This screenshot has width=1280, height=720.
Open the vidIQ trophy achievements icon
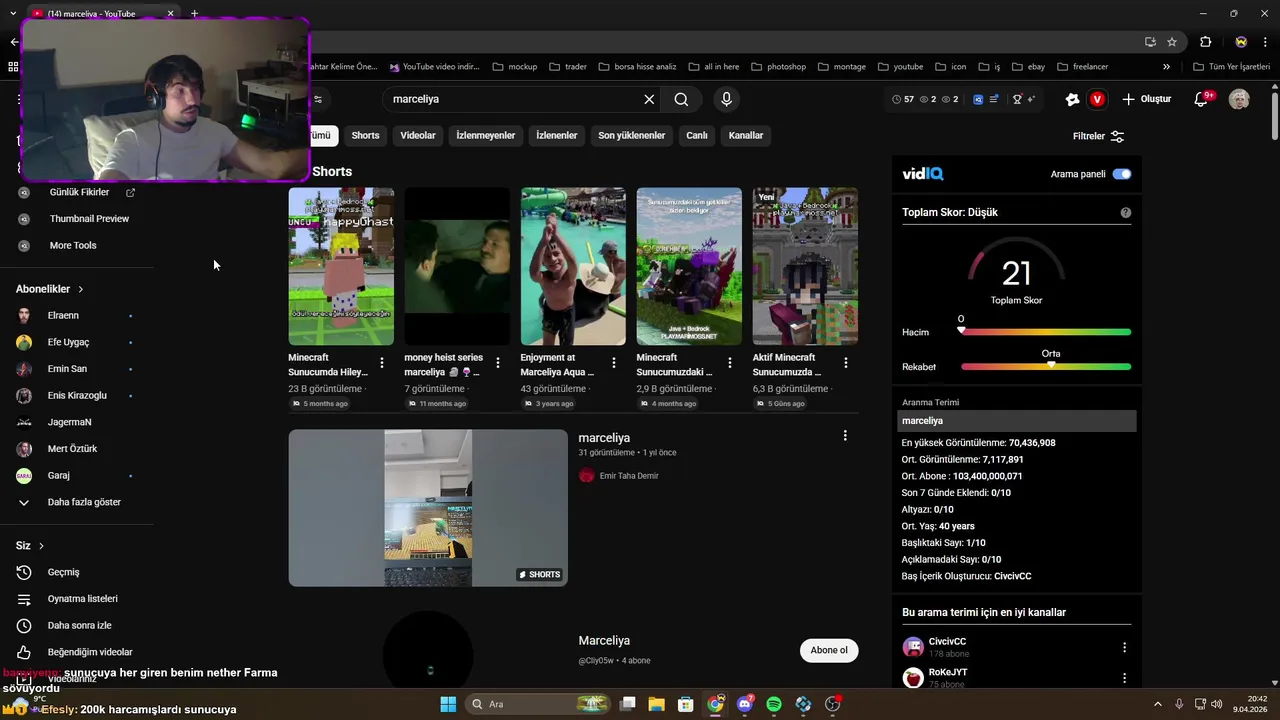pos(1017,99)
